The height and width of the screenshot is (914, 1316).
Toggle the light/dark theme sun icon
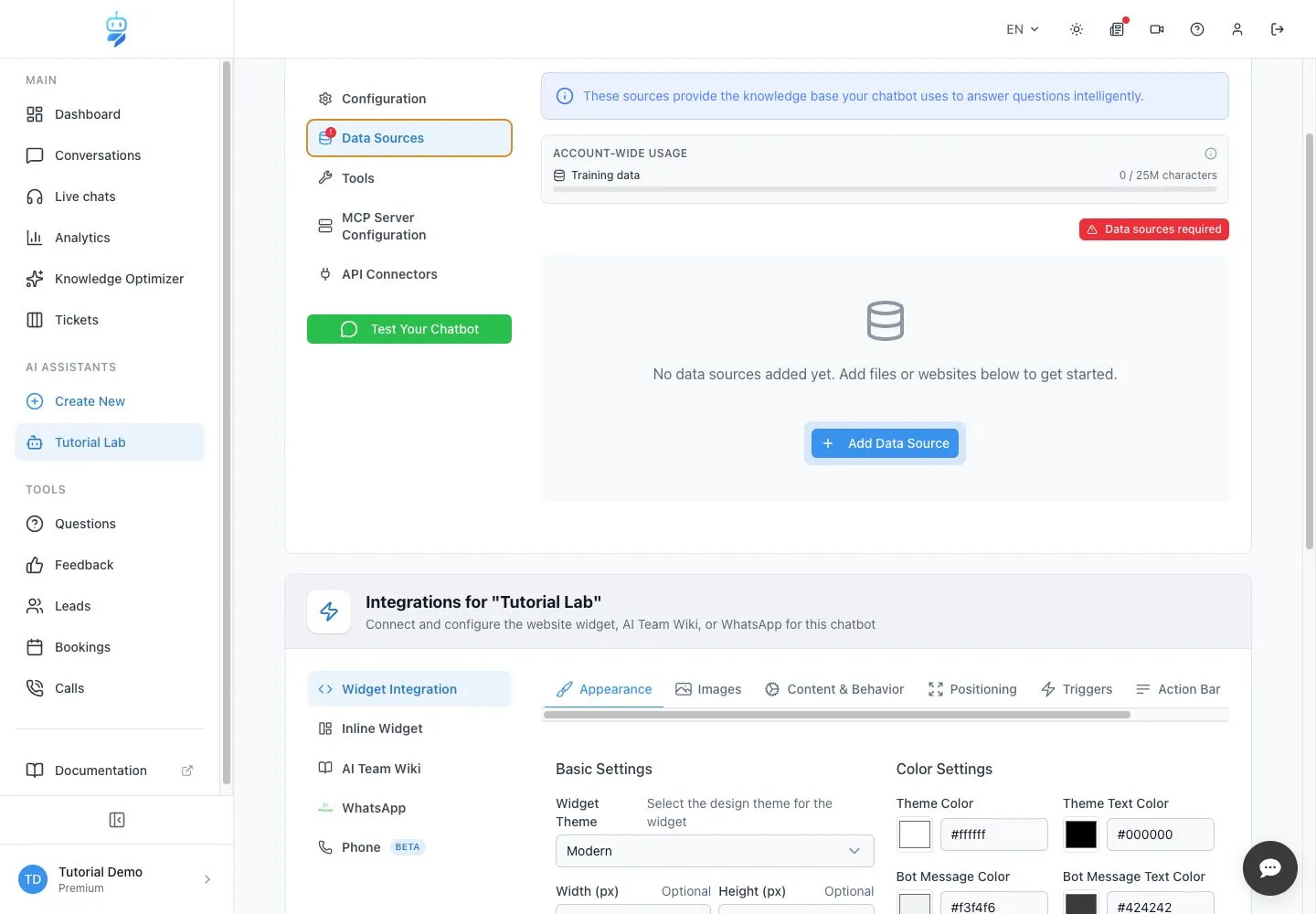click(x=1077, y=29)
